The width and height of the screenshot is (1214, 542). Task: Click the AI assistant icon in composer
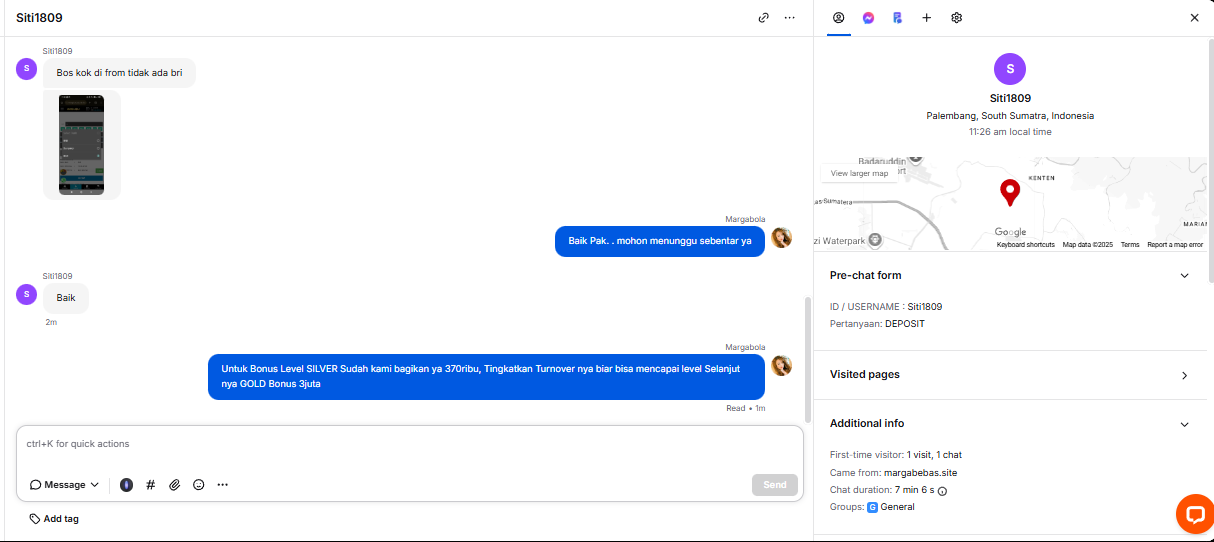(126, 485)
